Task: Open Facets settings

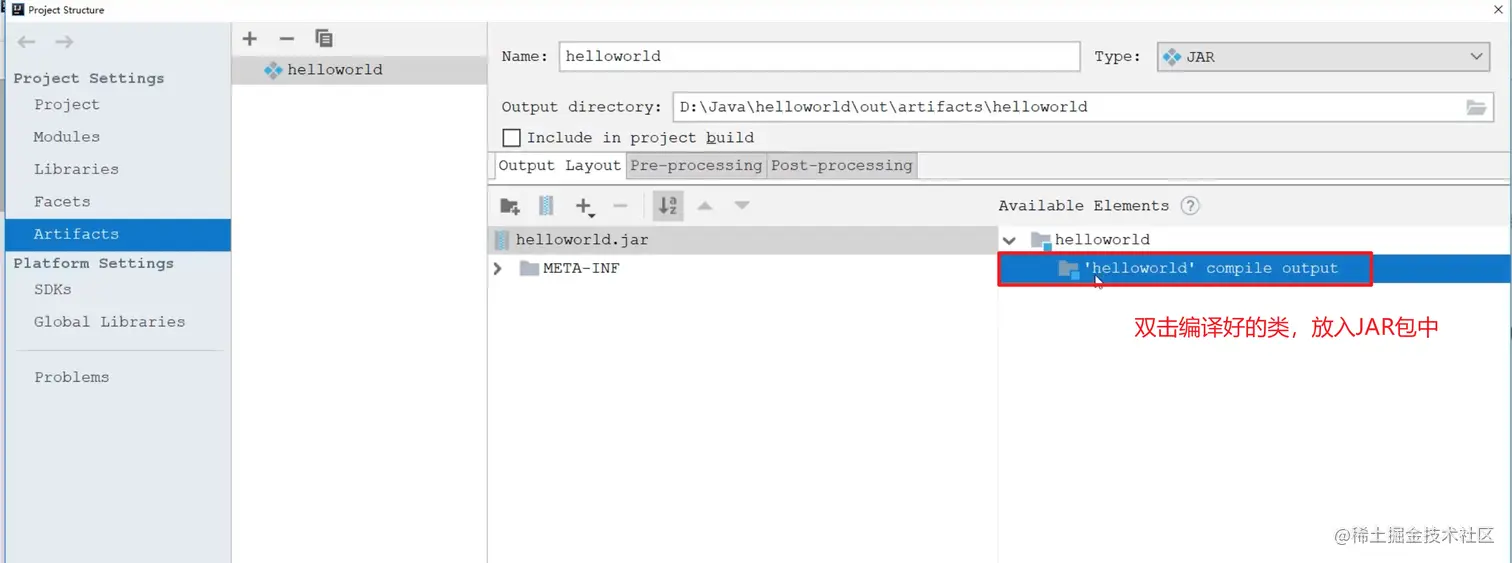Action: (62, 202)
